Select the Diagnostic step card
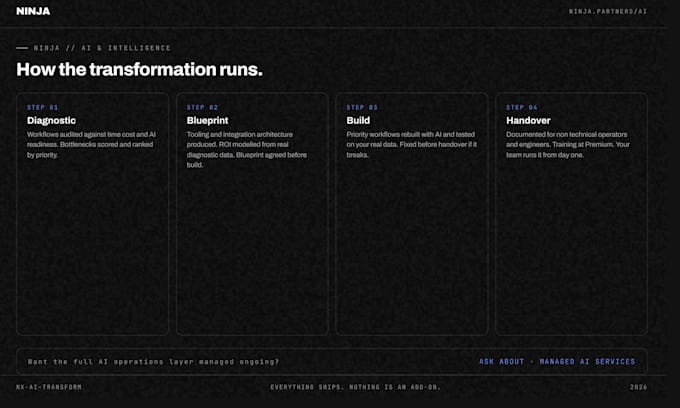The width and height of the screenshot is (680, 408). click(x=92, y=214)
